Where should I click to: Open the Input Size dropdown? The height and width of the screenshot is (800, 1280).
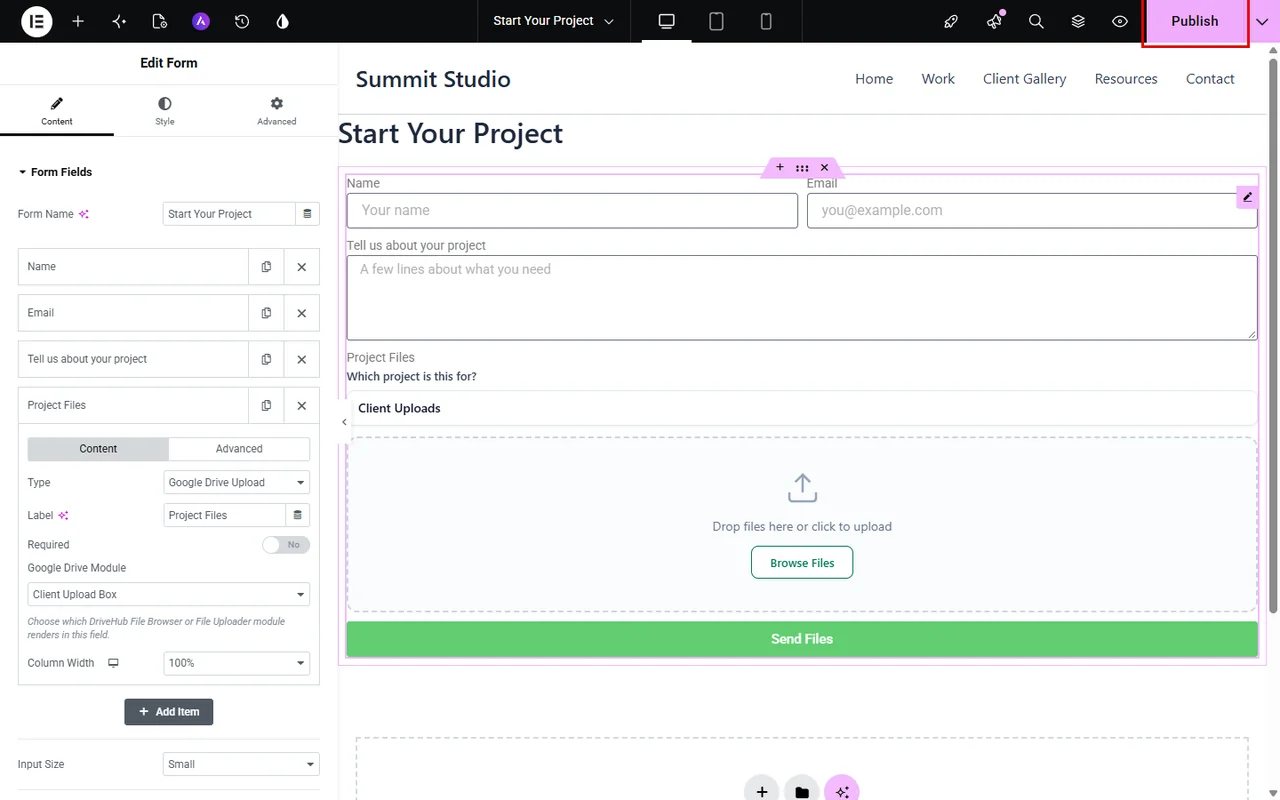[x=241, y=764]
